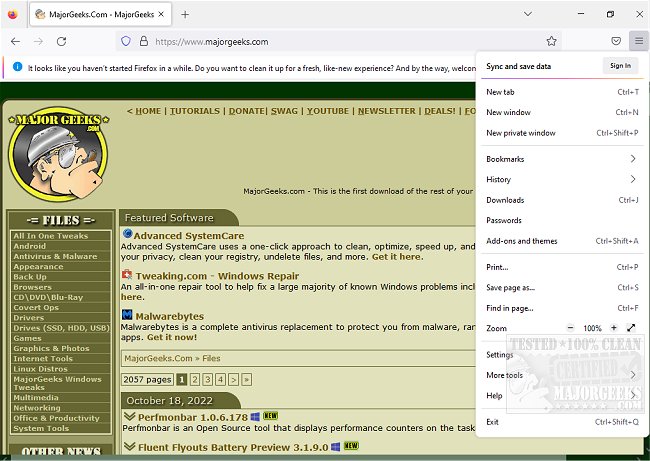650x461 pixels.
Task: Open Add-ons and themes
Action: tap(563, 241)
